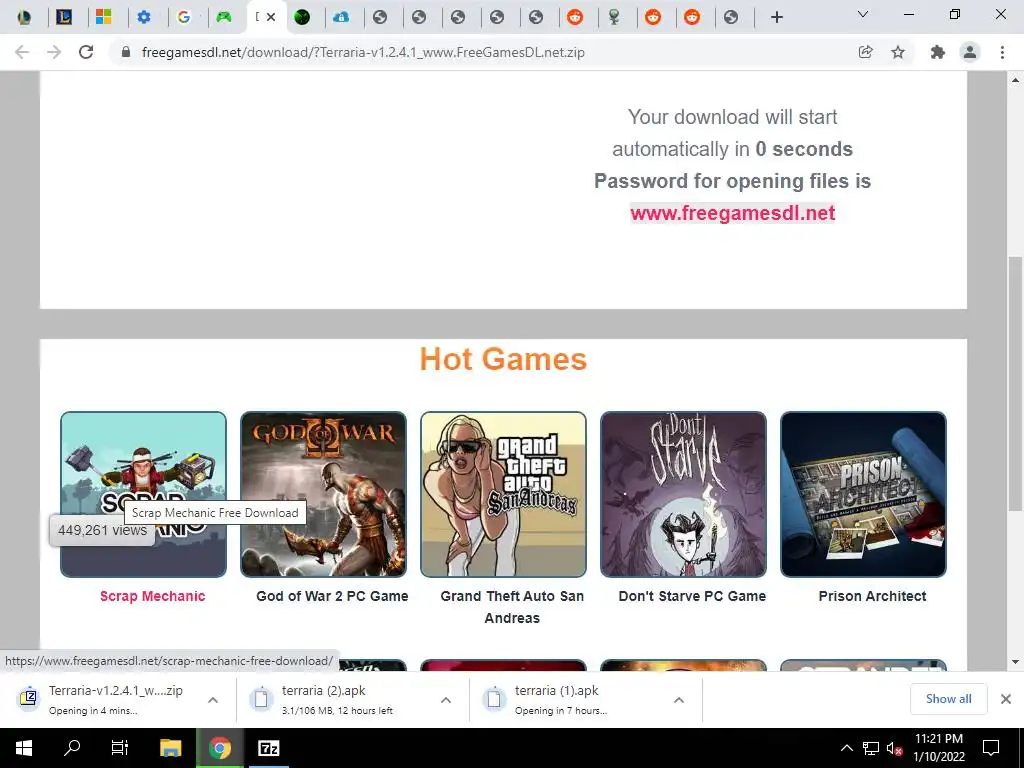Expand options for Terraria zip download
Screen dimensions: 1024x768
(213, 699)
